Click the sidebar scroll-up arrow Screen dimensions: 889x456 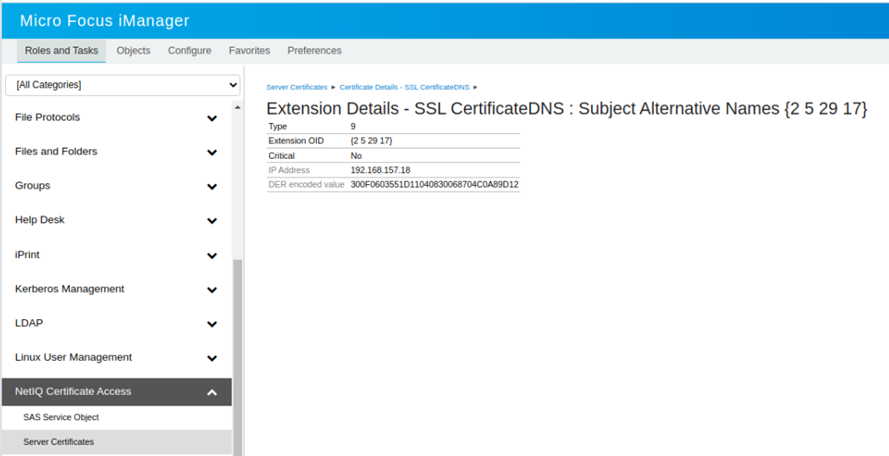click(x=237, y=107)
